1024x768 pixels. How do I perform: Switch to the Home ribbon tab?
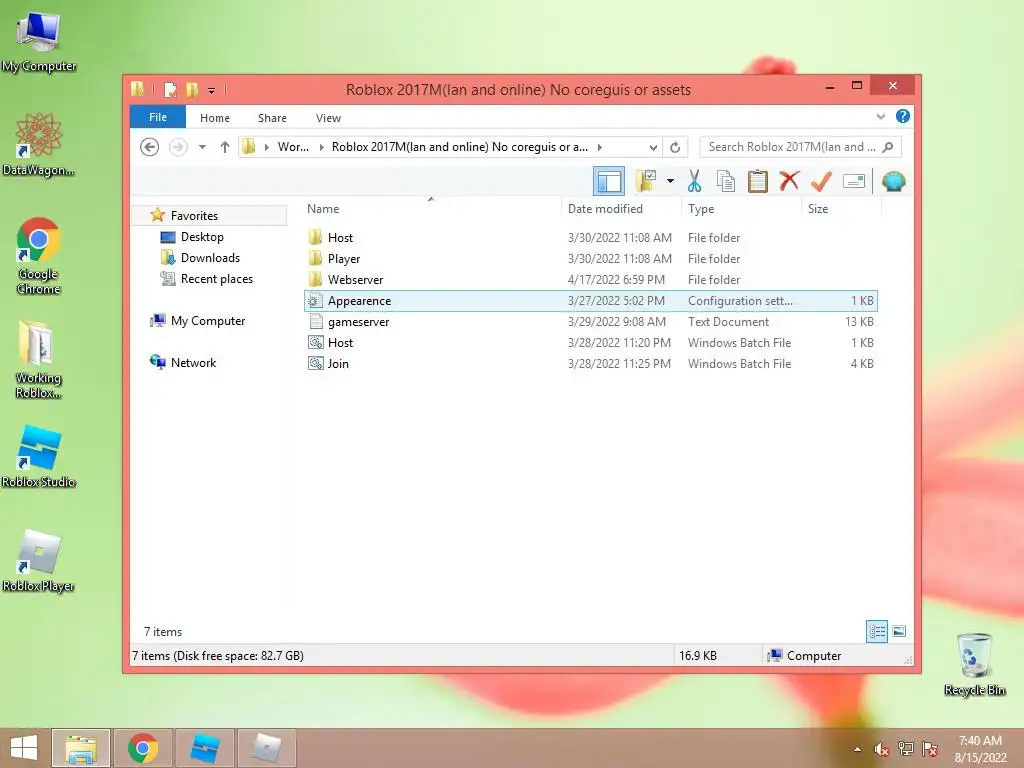pos(215,118)
